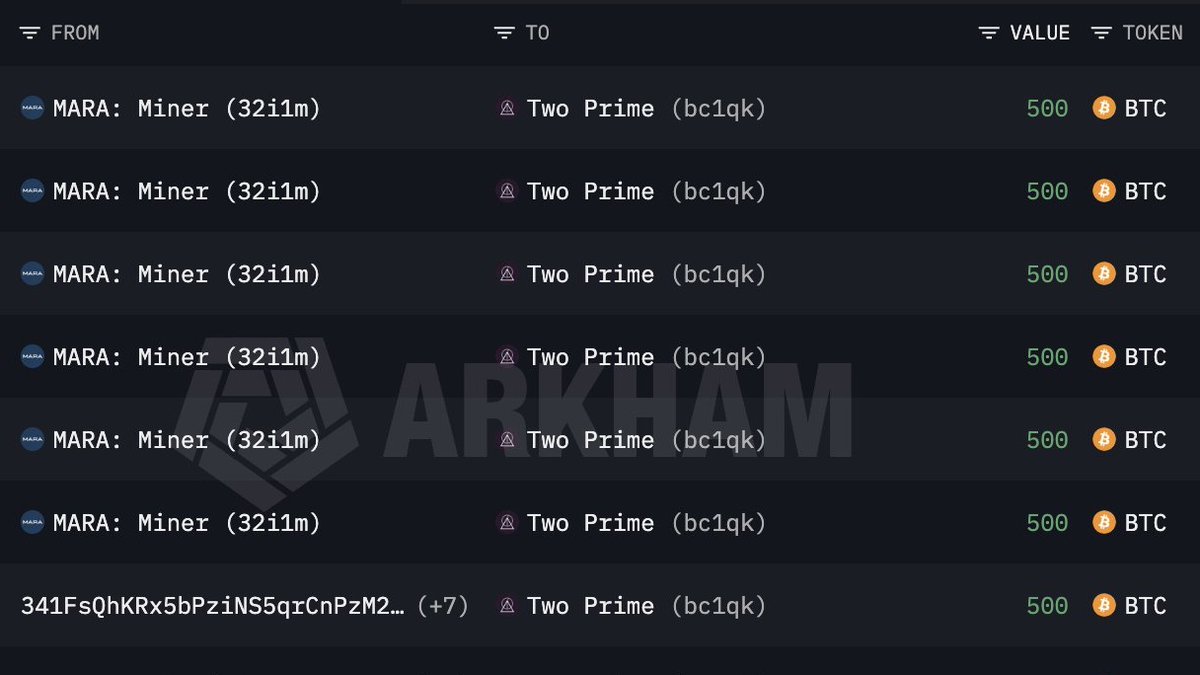1200x675 pixels.
Task: Open the Two Prime (bc1qk) link in the sixth row
Action: (646, 522)
